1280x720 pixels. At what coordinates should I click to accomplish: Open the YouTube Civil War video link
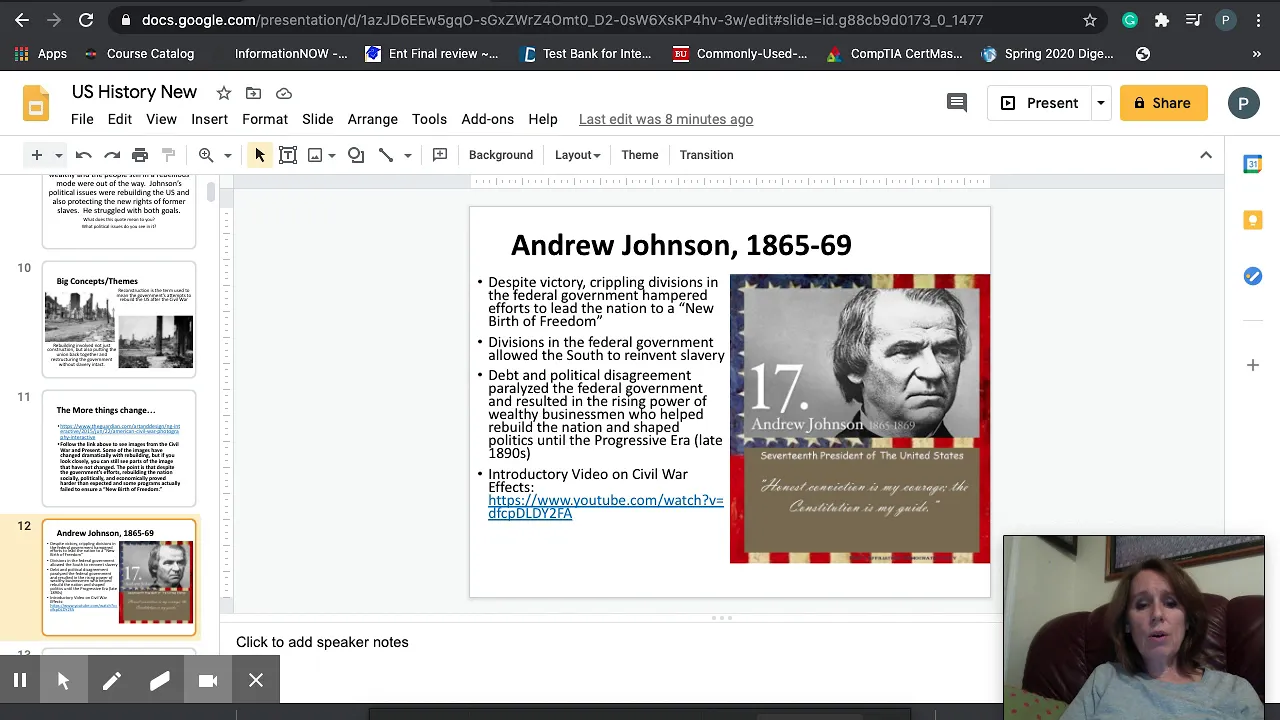[605, 506]
